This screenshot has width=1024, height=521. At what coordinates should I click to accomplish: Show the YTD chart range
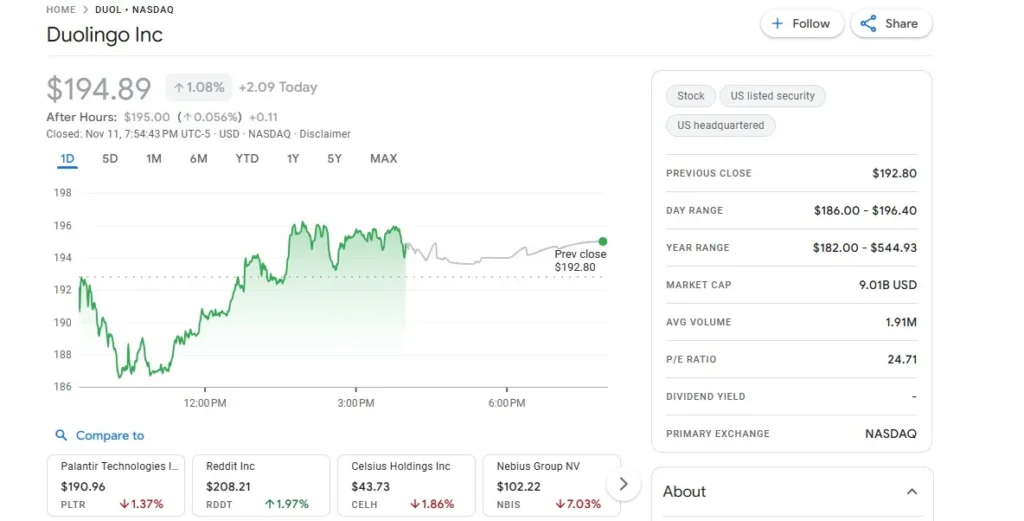(247, 158)
